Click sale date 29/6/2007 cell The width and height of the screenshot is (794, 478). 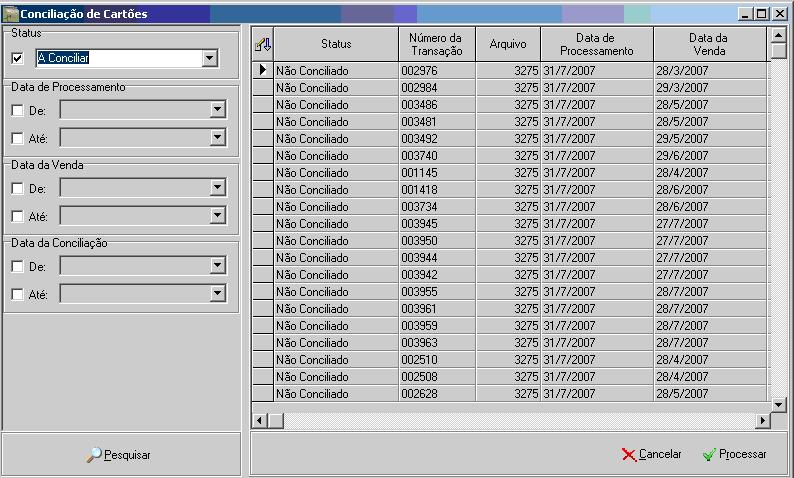click(x=710, y=155)
